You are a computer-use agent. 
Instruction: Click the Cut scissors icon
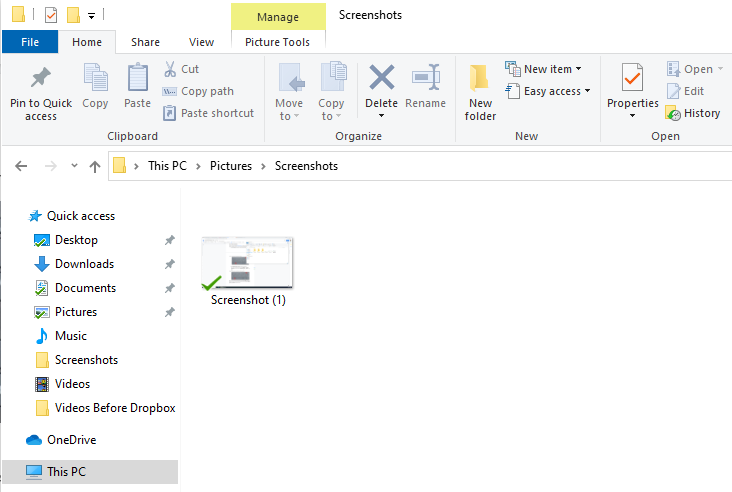pyautogui.click(x=170, y=69)
